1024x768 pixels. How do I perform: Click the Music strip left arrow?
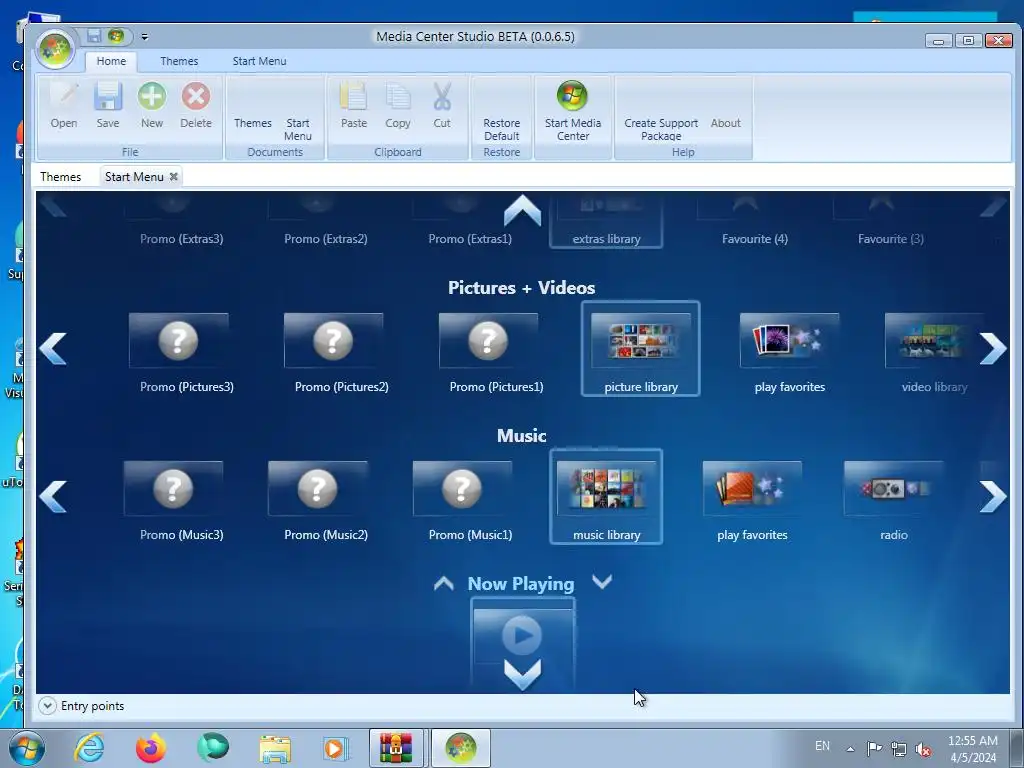click(53, 496)
